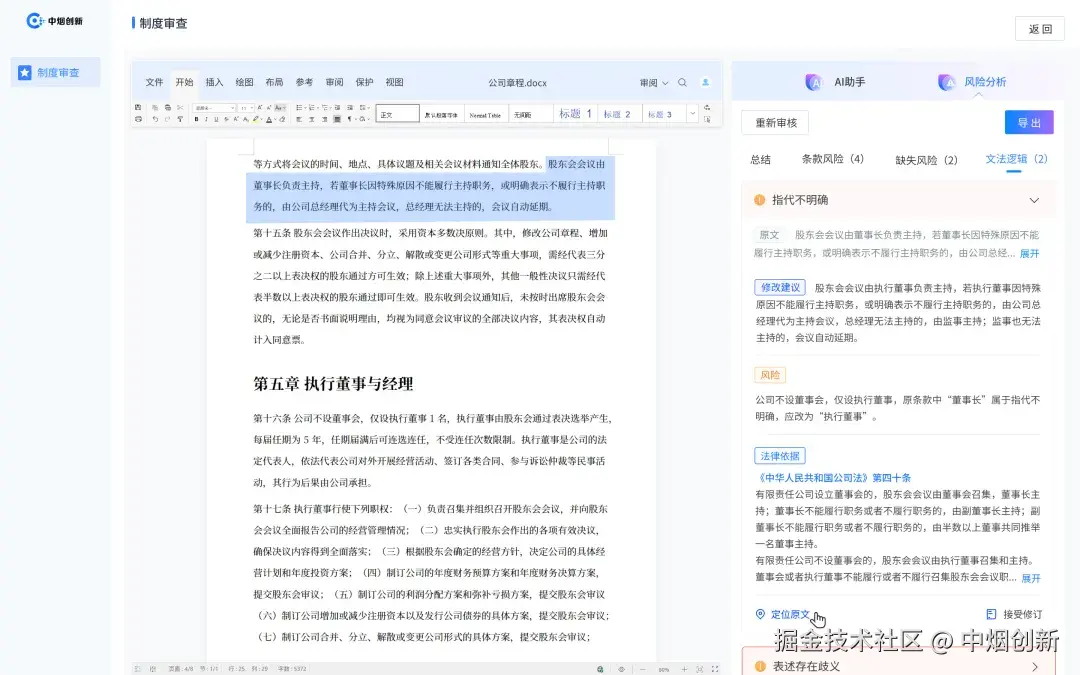
Task: Expand the 指代不明确 risk panel
Action: (1036, 200)
